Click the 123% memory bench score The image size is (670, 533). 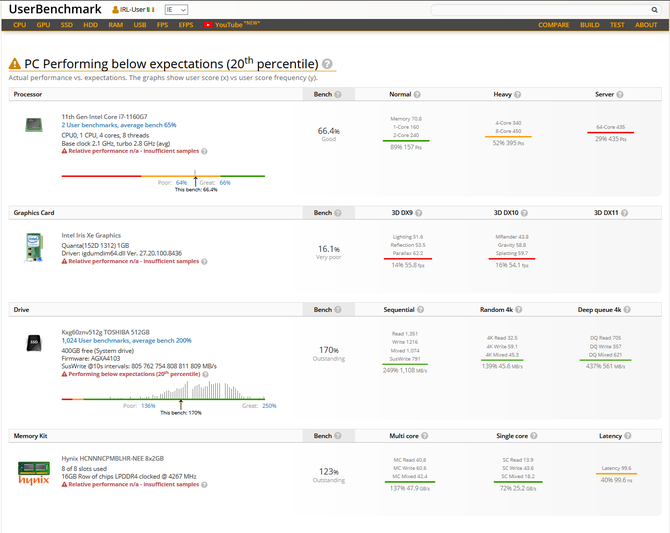pyautogui.click(x=329, y=471)
